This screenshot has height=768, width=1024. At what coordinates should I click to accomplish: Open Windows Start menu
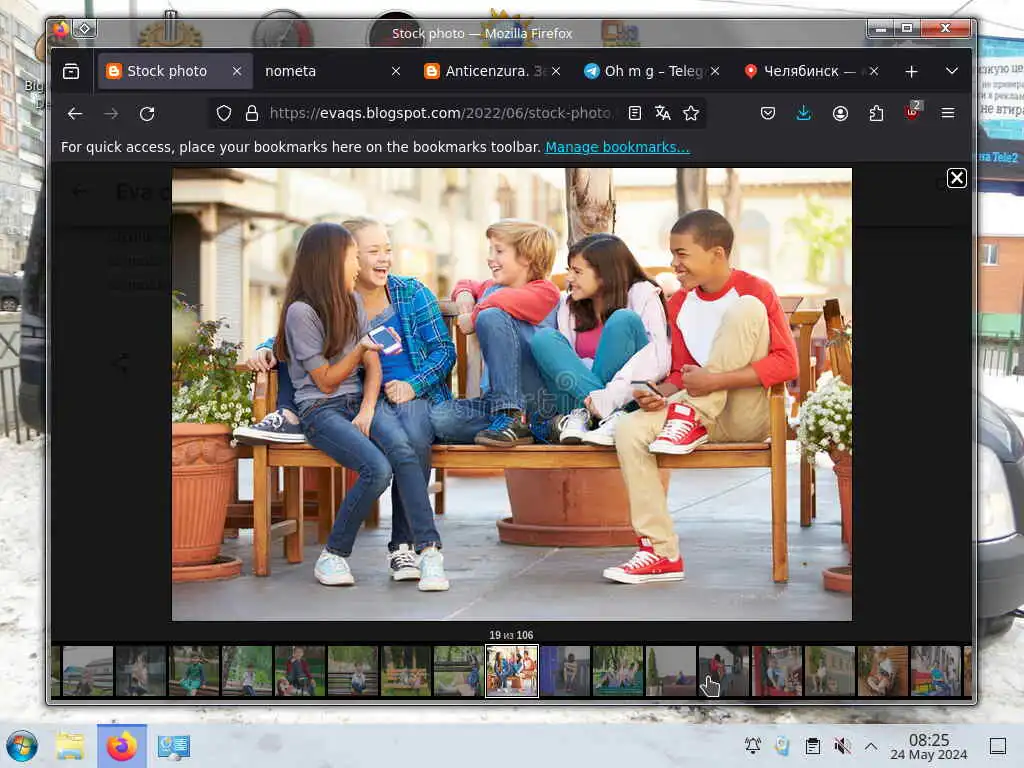pyautogui.click(x=22, y=746)
